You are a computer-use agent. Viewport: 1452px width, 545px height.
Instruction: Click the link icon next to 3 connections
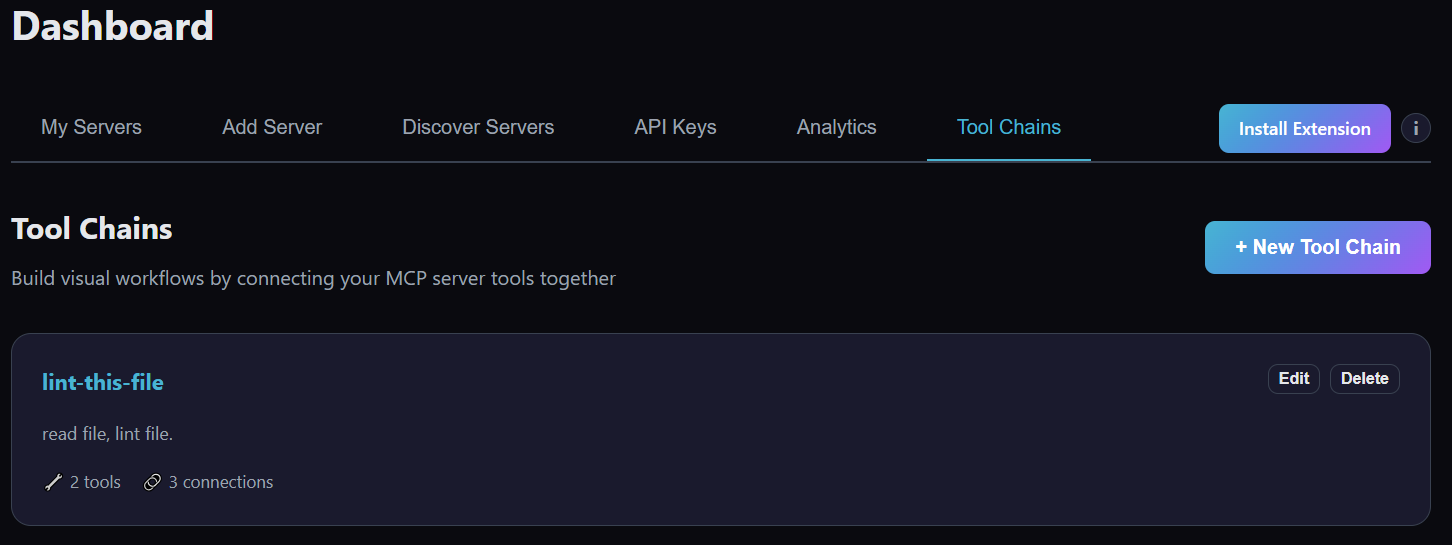[x=152, y=482]
